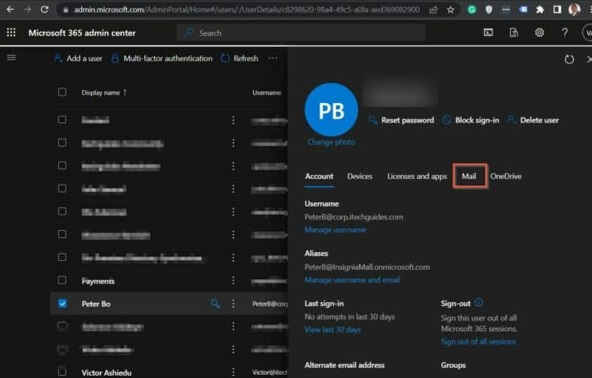Click Manage username link
Image resolution: width=592 pixels, height=378 pixels.
click(x=335, y=230)
